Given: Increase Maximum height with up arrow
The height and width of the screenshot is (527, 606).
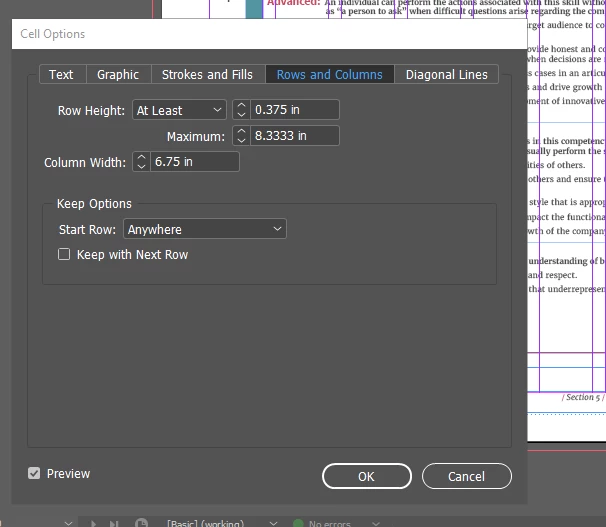Looking at the screenshot, I should (241, 131).
